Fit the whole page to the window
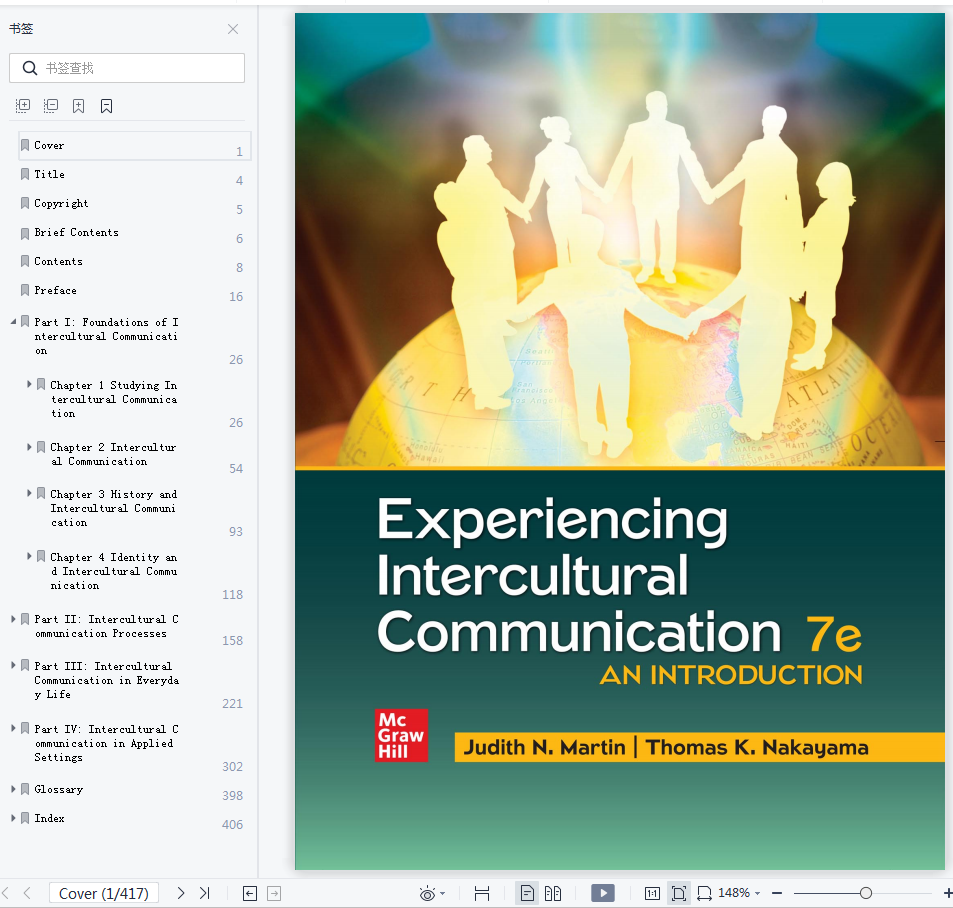Screen dimensions: 953x908 click(678, 893)
